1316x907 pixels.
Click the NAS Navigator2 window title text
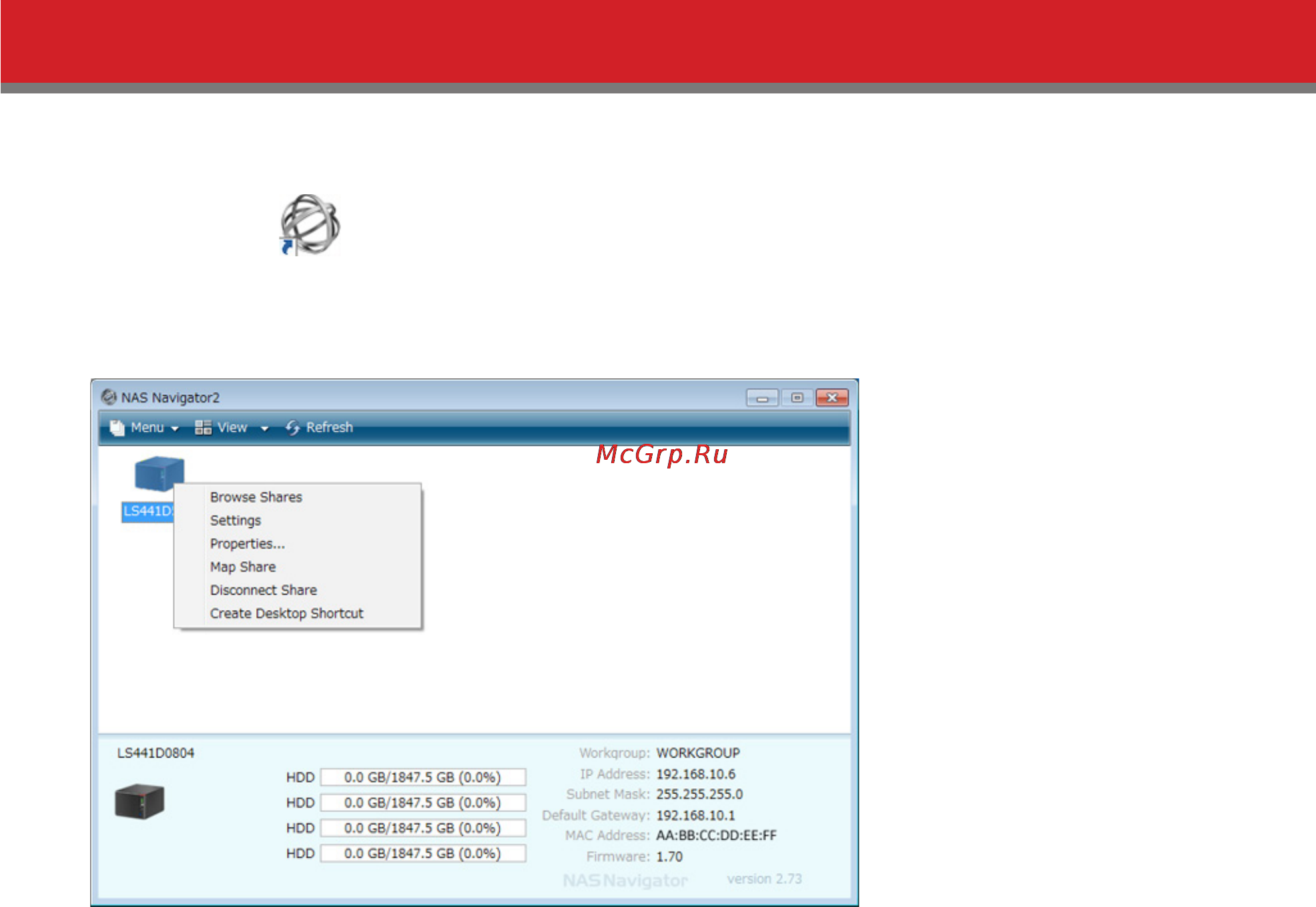[x=170, y=398]
